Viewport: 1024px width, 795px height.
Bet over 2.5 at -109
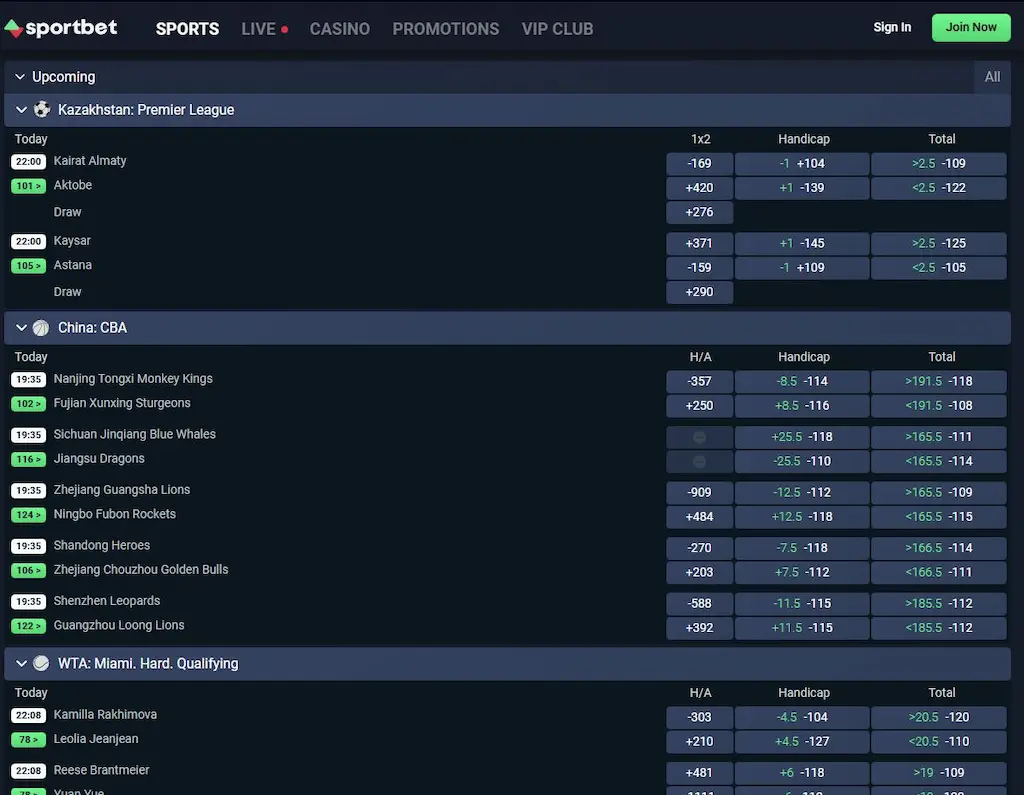click(938, 163)
